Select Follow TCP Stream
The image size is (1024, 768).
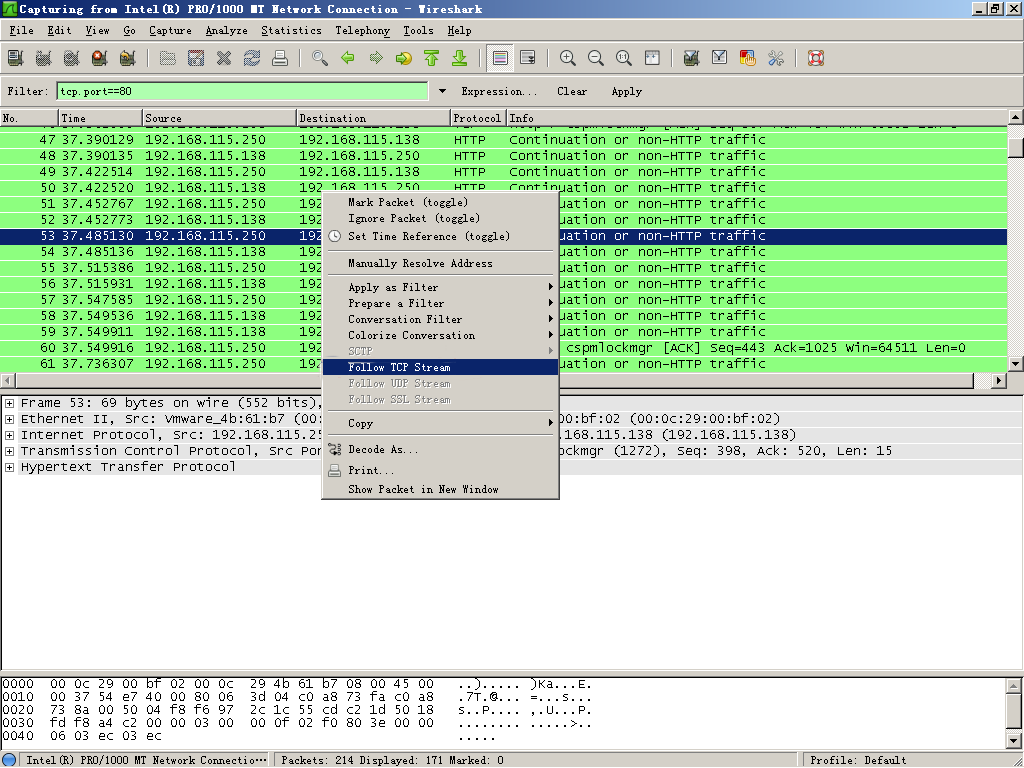pos(441,368)
